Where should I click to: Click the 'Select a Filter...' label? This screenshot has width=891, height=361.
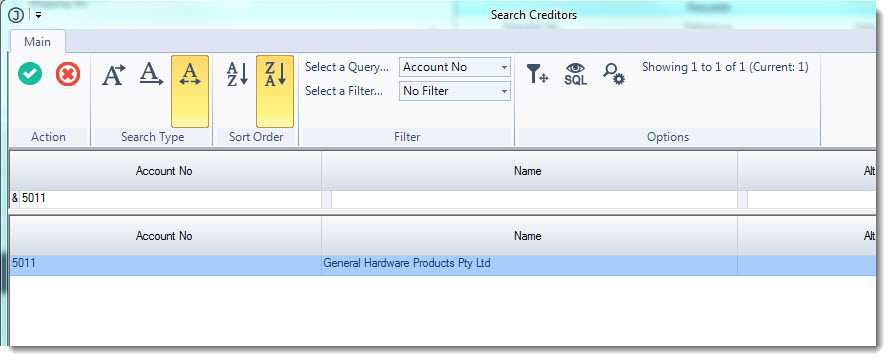coord(344,91)
